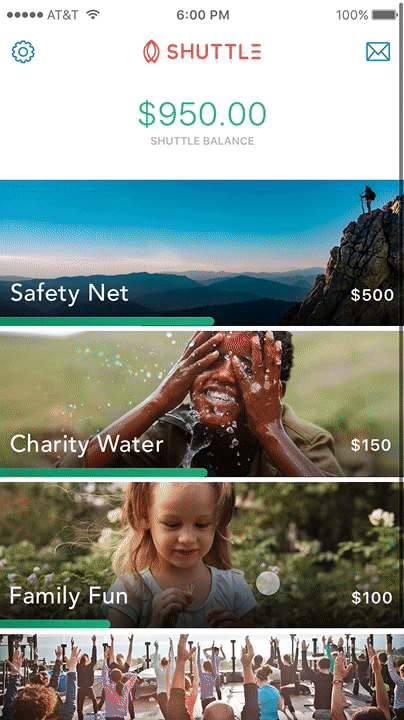Image resolution: width=404 pixels, height=720 pixels.
Task: Tap the battery indicator icon
Action: click(385, 15)
